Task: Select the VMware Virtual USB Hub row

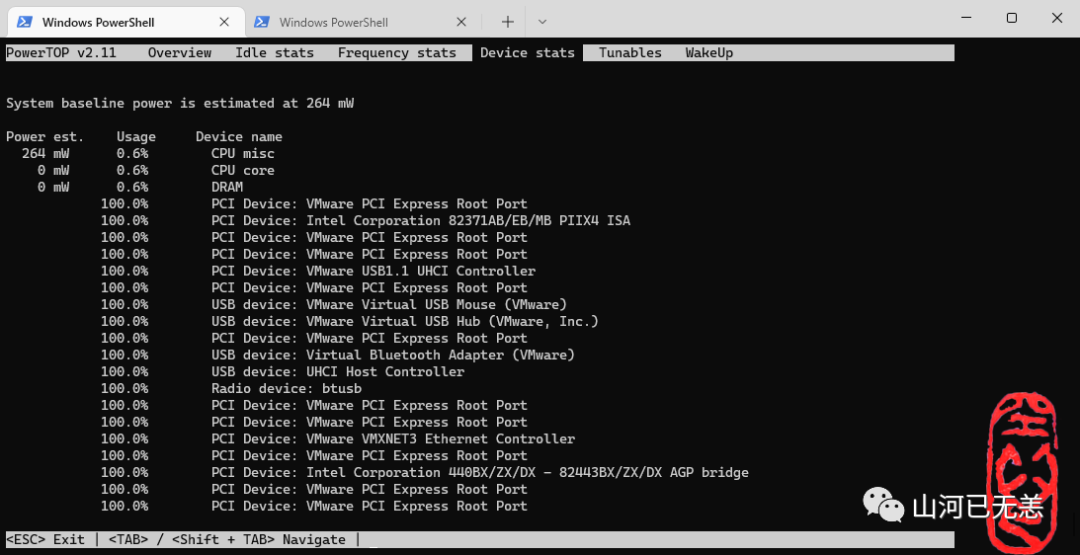Action: coord(350,322)
